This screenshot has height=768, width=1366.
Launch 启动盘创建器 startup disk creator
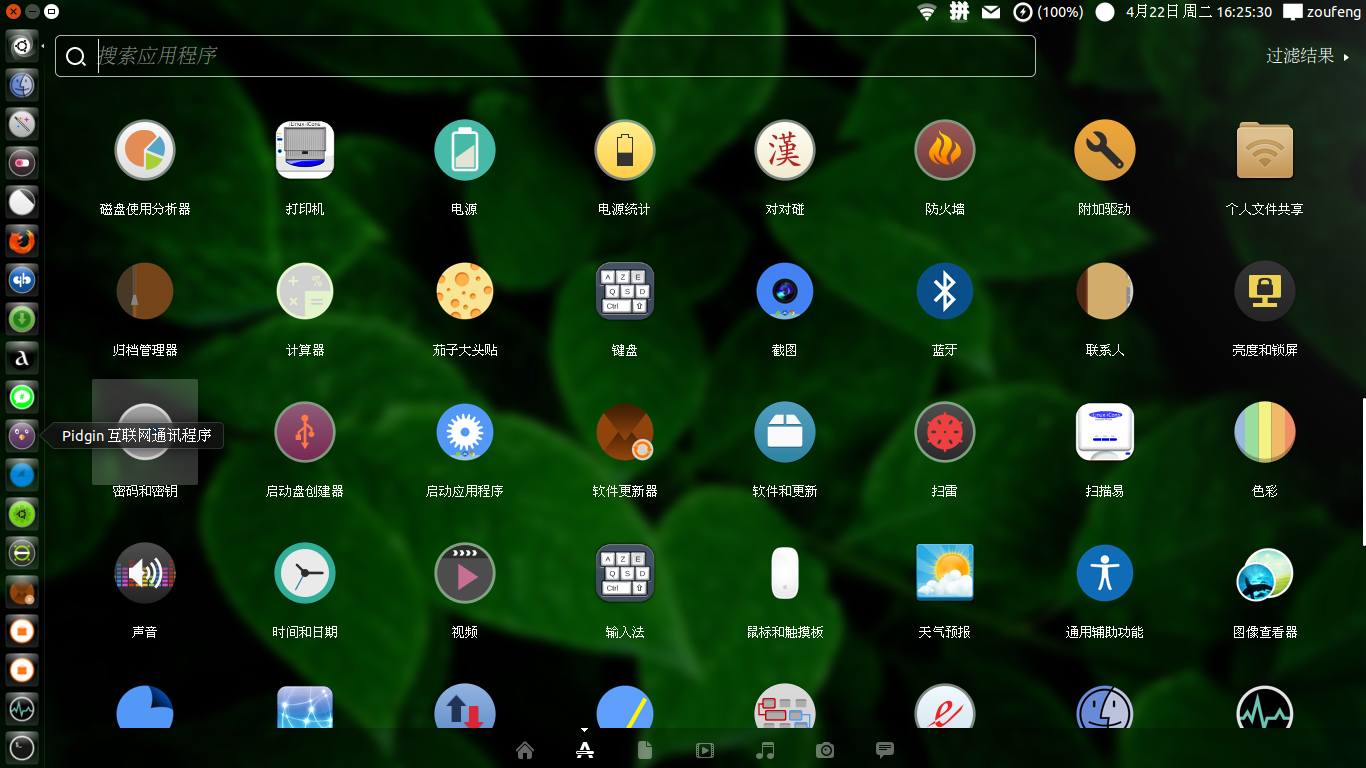305,432
